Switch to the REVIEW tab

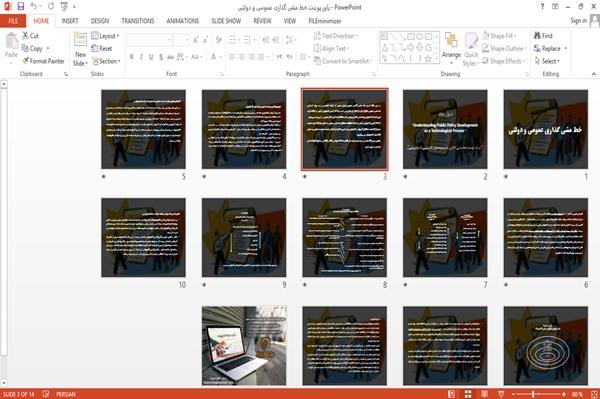coord(262,21)
